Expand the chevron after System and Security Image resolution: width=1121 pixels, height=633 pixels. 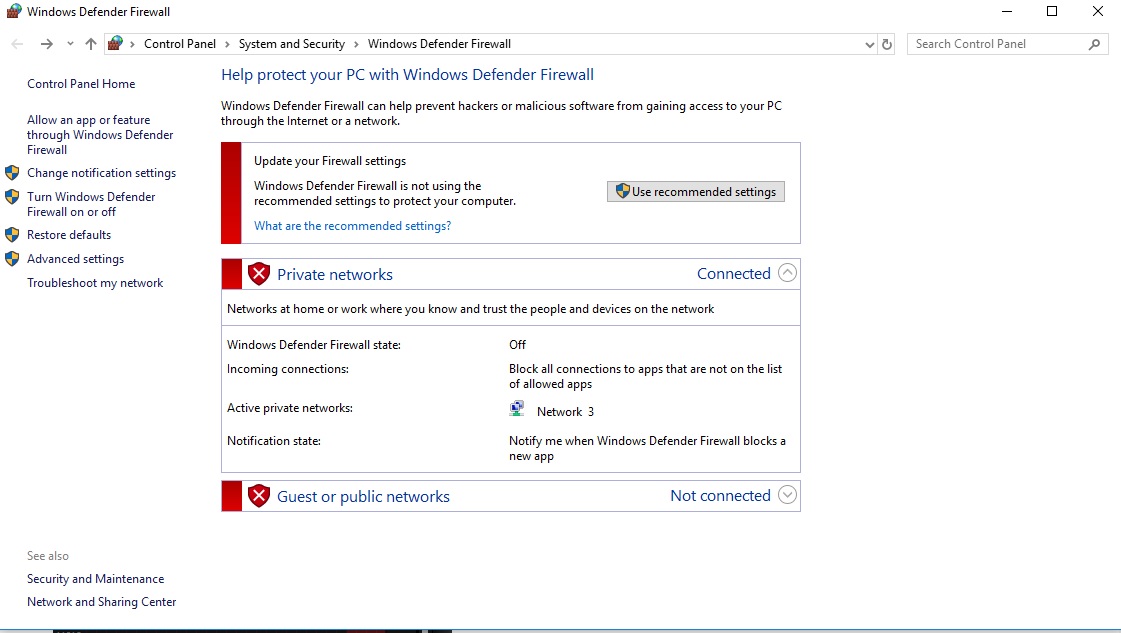click(x=356, y=44)
